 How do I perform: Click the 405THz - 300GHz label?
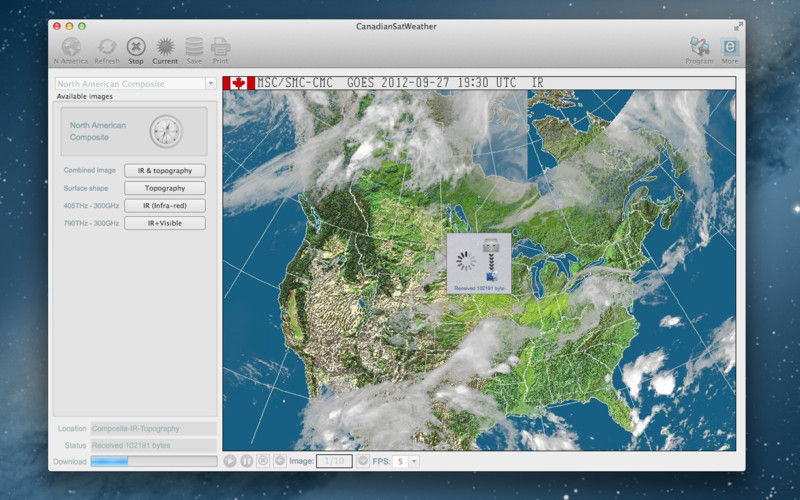[x=91, y=206]
